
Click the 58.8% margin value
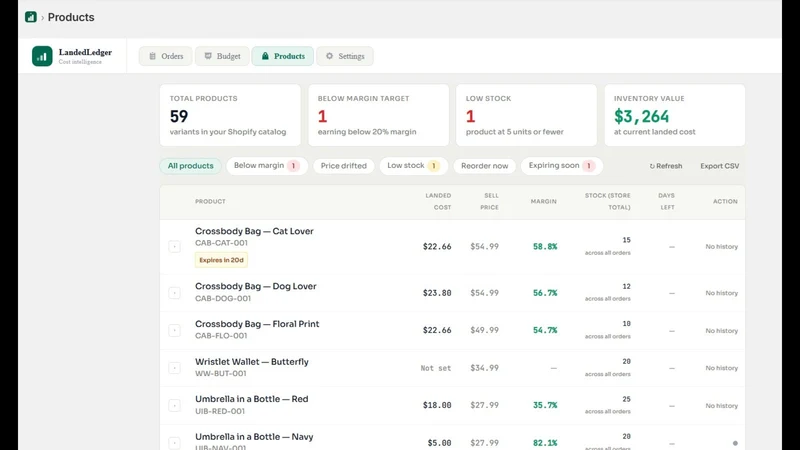[x=545, y=246]
